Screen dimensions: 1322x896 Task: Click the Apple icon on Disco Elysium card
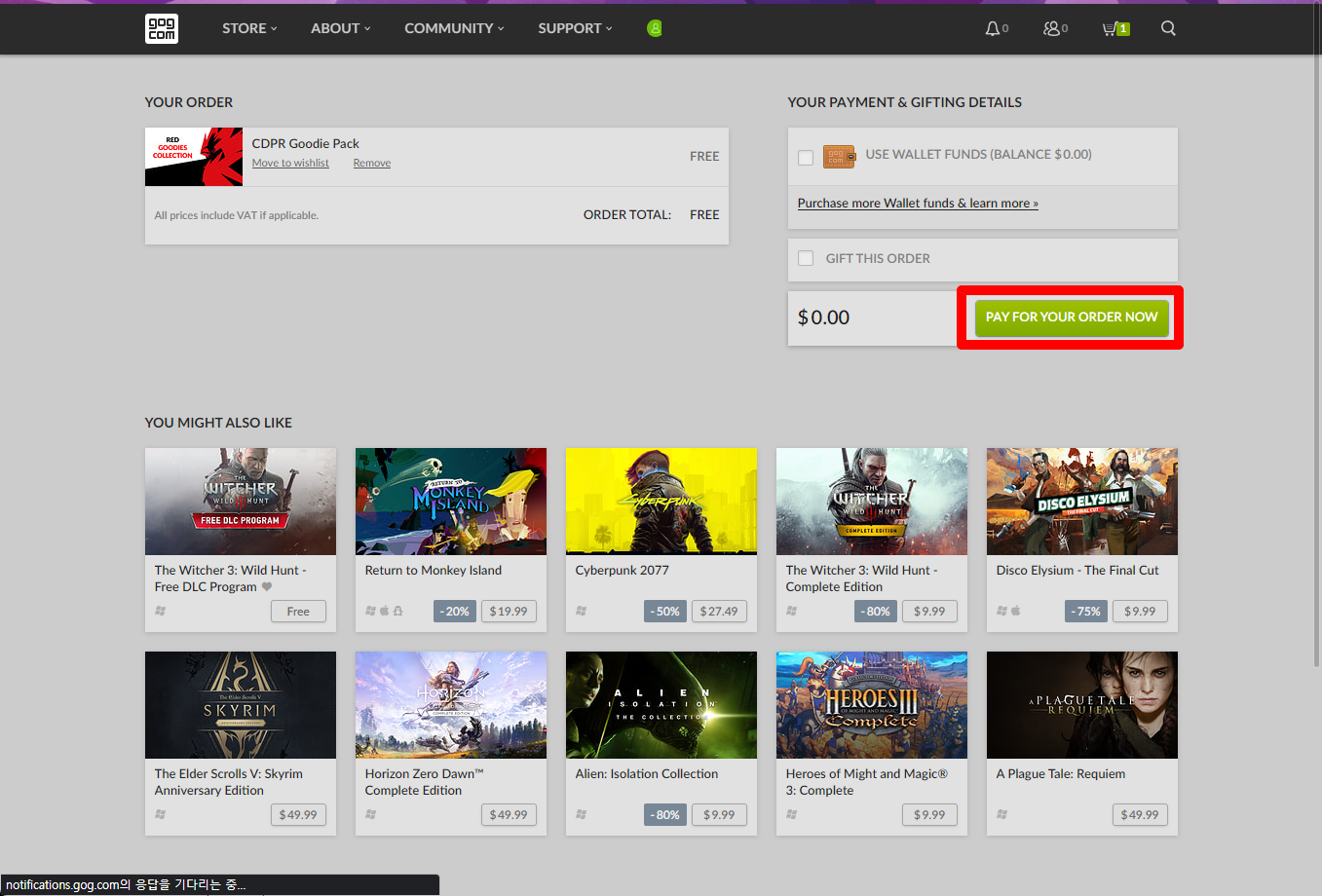(1015, 611)
